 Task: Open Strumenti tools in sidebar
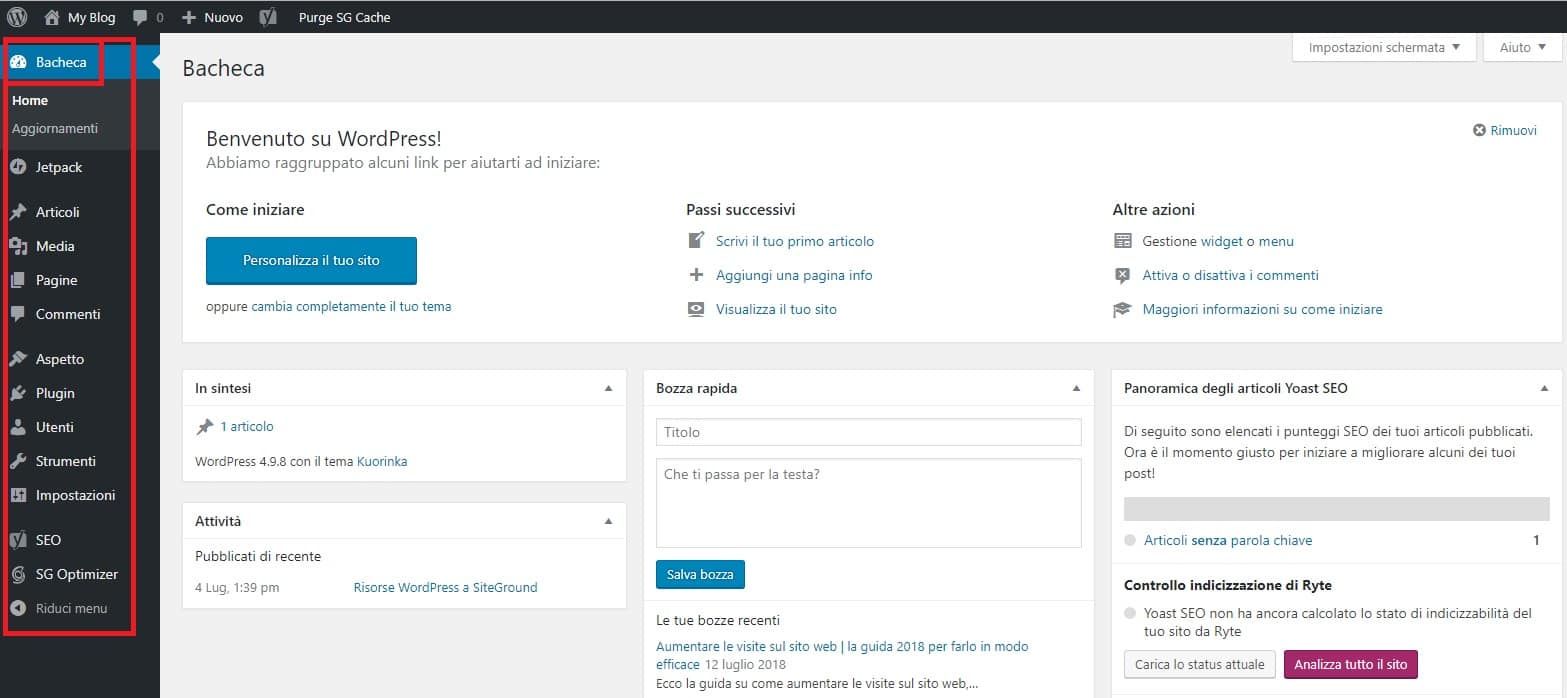coord(65,461)
